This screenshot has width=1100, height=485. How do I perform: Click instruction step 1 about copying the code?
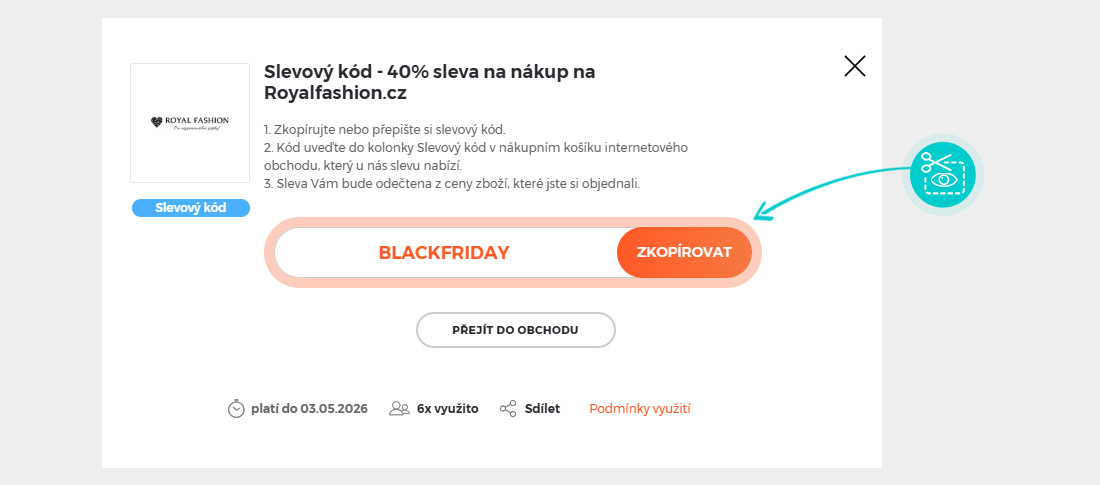coord(385,130)
